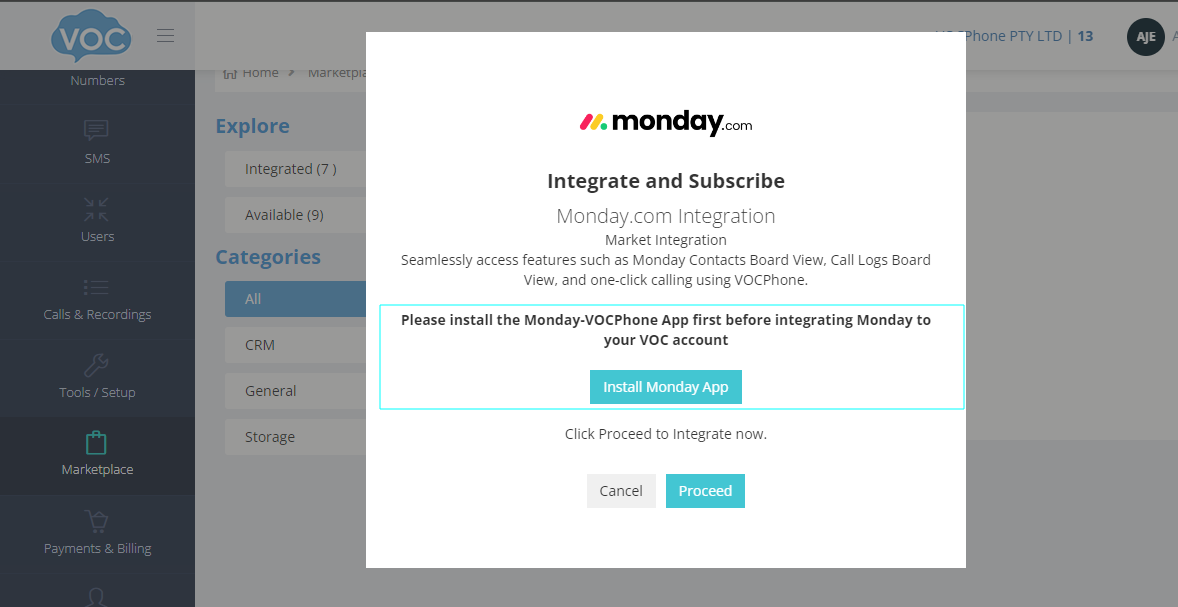Viewport: 1178px width, 607px height.
Task: Select the Marketplace clipboard icon
Action: 97,442
